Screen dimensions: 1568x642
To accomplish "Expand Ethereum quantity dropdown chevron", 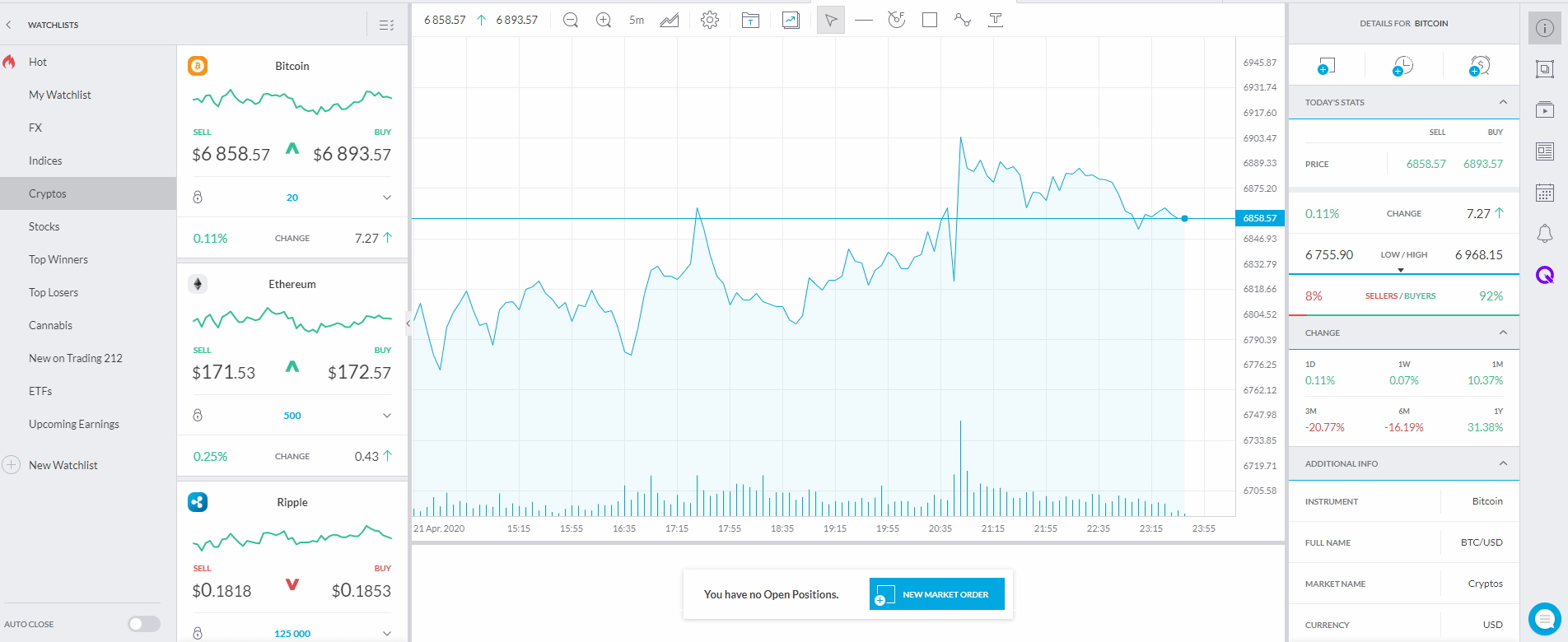I will tap(387, 416).
